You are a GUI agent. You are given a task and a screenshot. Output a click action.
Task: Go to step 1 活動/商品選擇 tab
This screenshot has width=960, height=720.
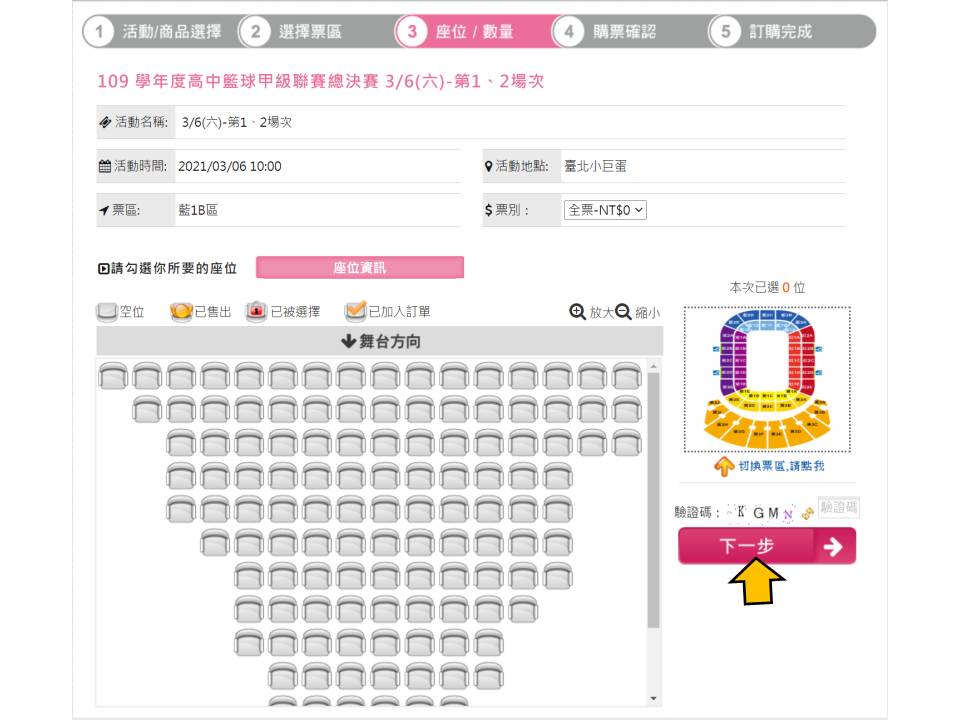158,32
